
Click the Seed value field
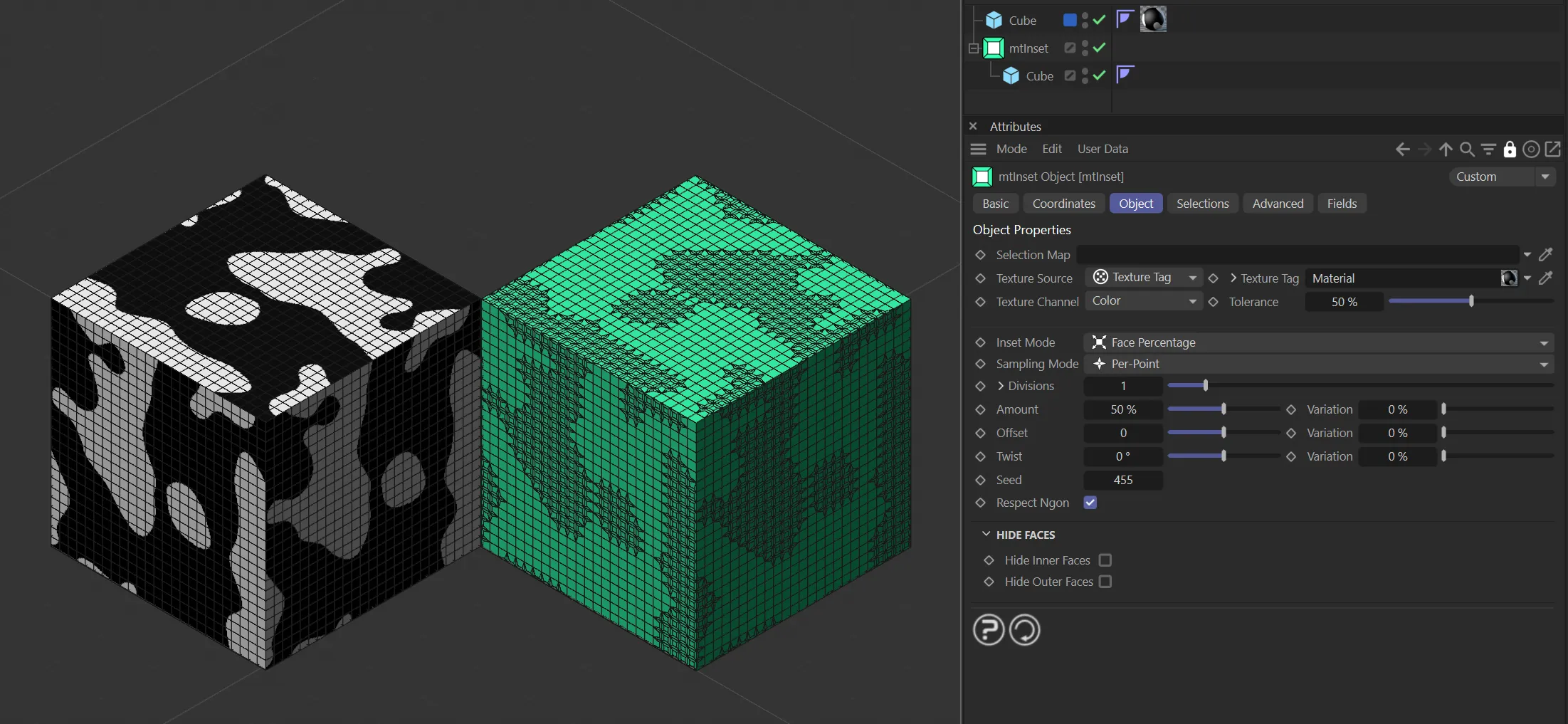tap(1122, 480)
